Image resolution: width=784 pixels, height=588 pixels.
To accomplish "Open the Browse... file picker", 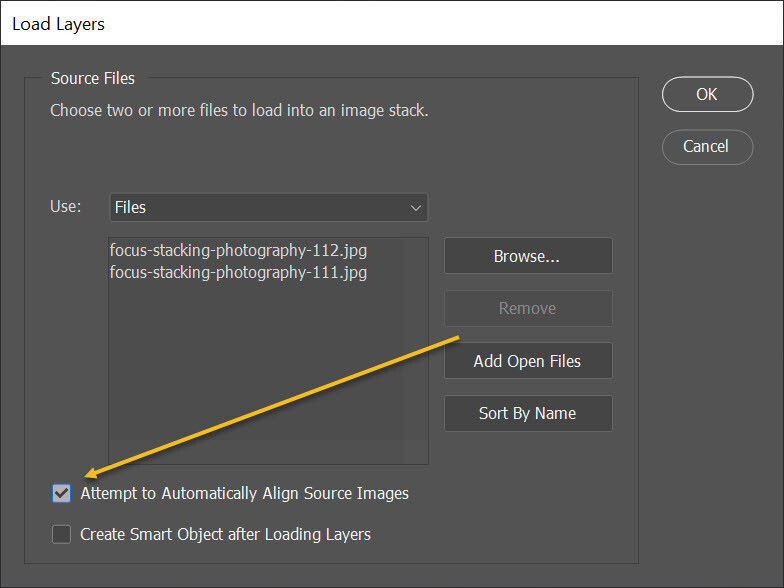I will 528,256.
